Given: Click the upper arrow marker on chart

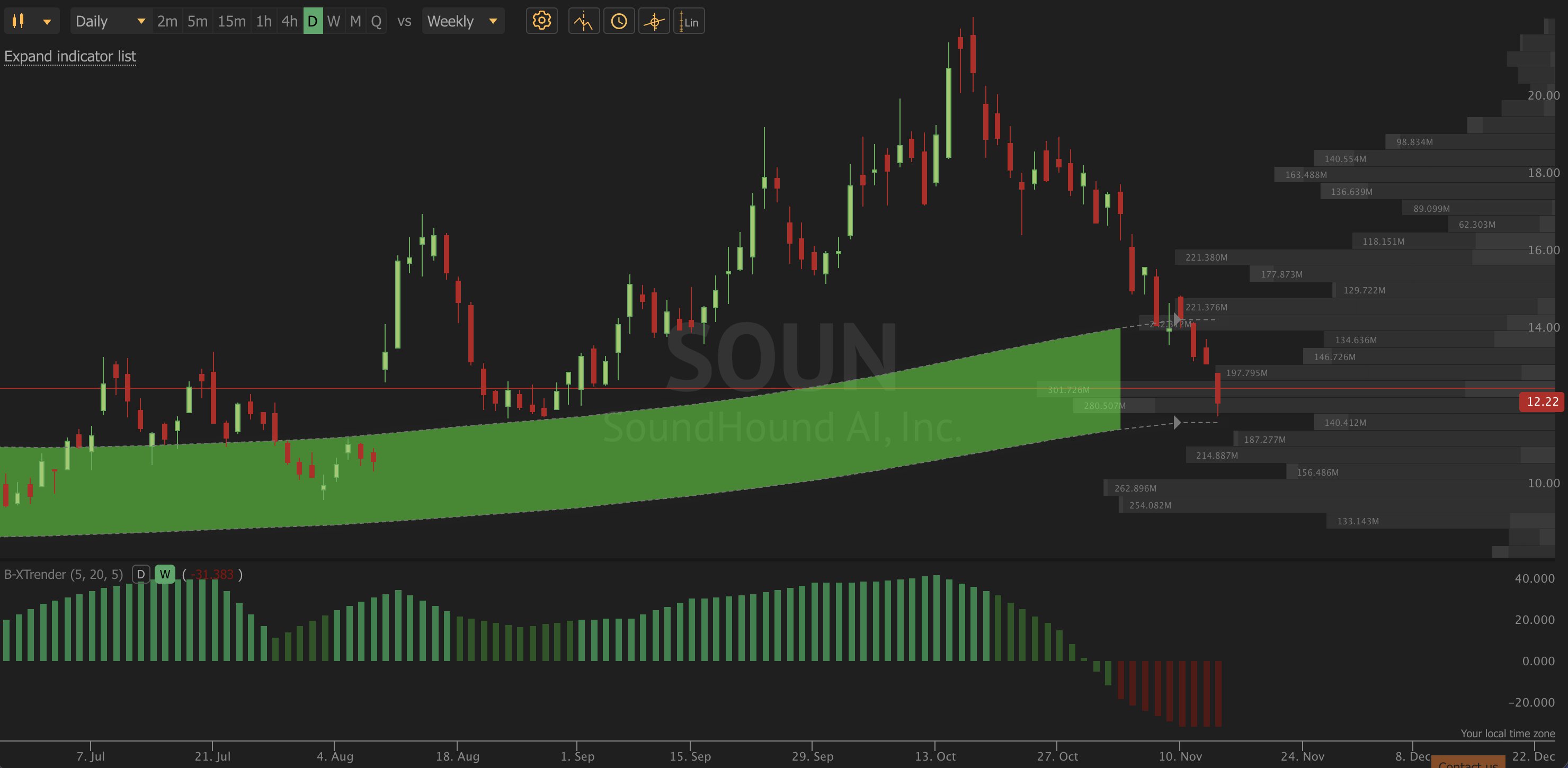Looking at the screenshot, I should 1177,319.
